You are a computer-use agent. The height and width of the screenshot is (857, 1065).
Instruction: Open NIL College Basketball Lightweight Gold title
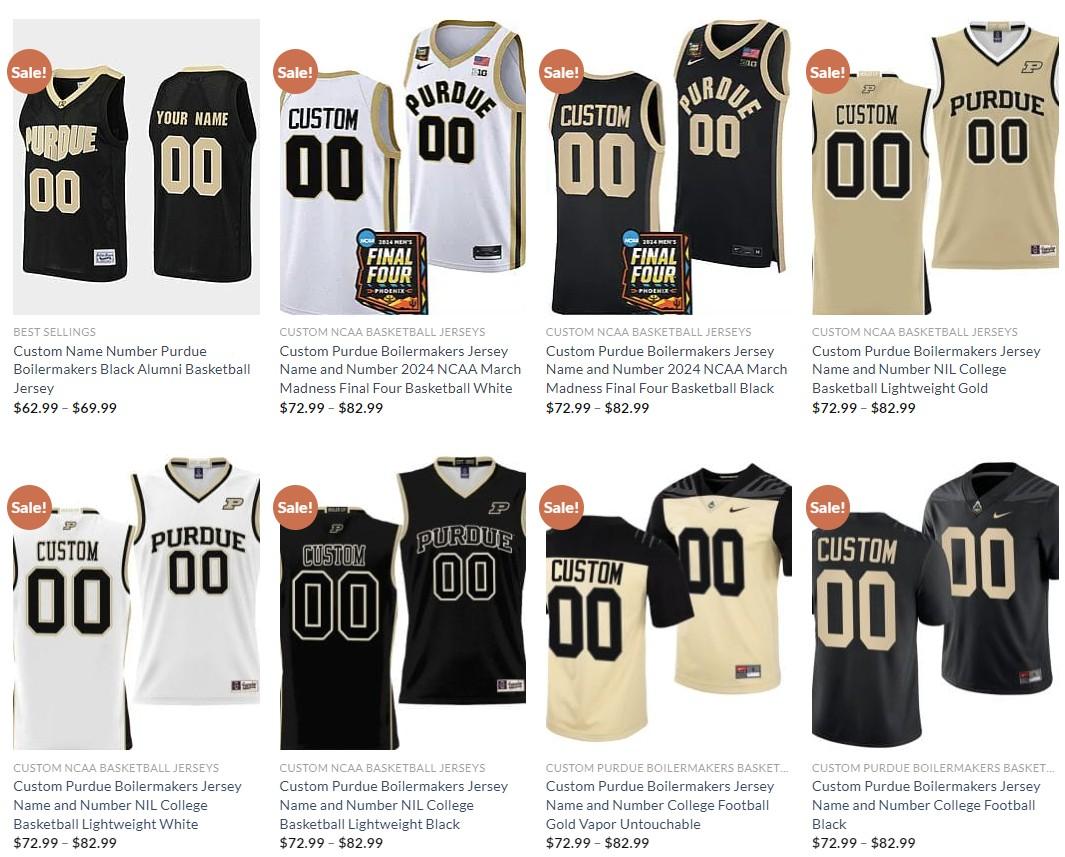tap(926, 369)
